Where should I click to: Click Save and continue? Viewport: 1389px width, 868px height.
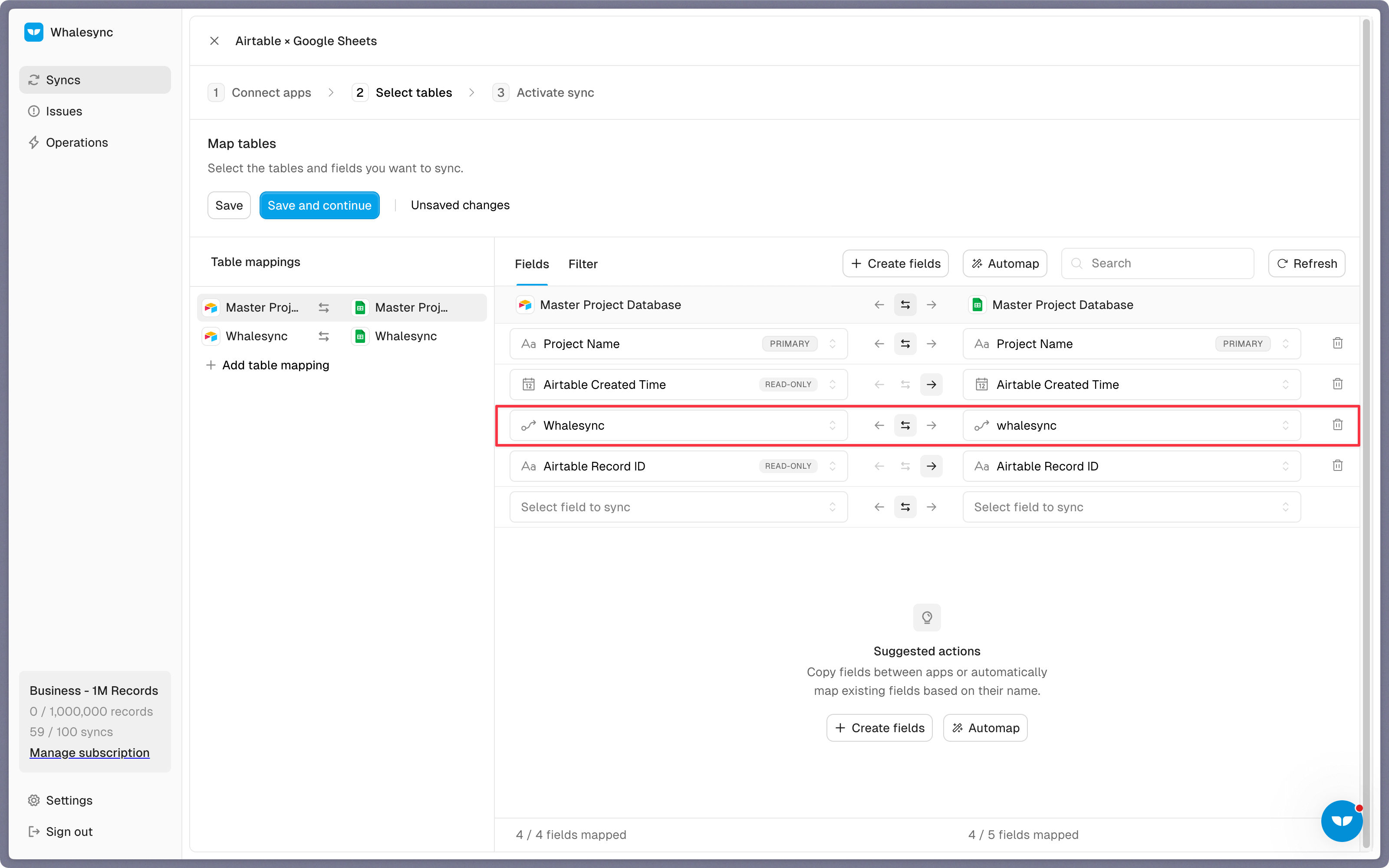click(319, 206)
